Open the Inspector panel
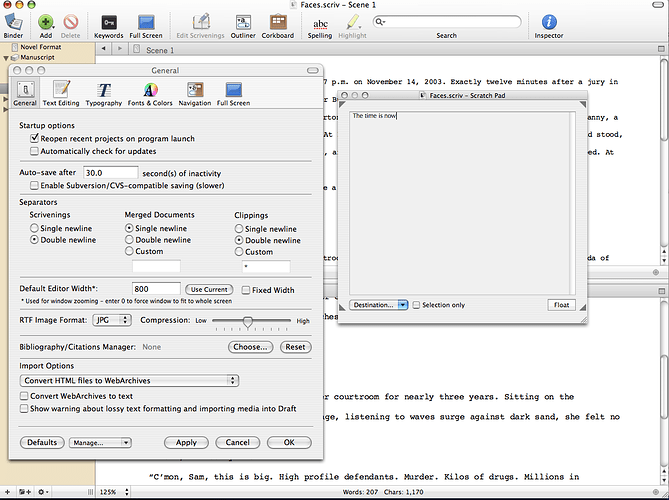Image resolution: width=669 pixels, height=500 pixels. pyautogui.click(x=549, y=22)
